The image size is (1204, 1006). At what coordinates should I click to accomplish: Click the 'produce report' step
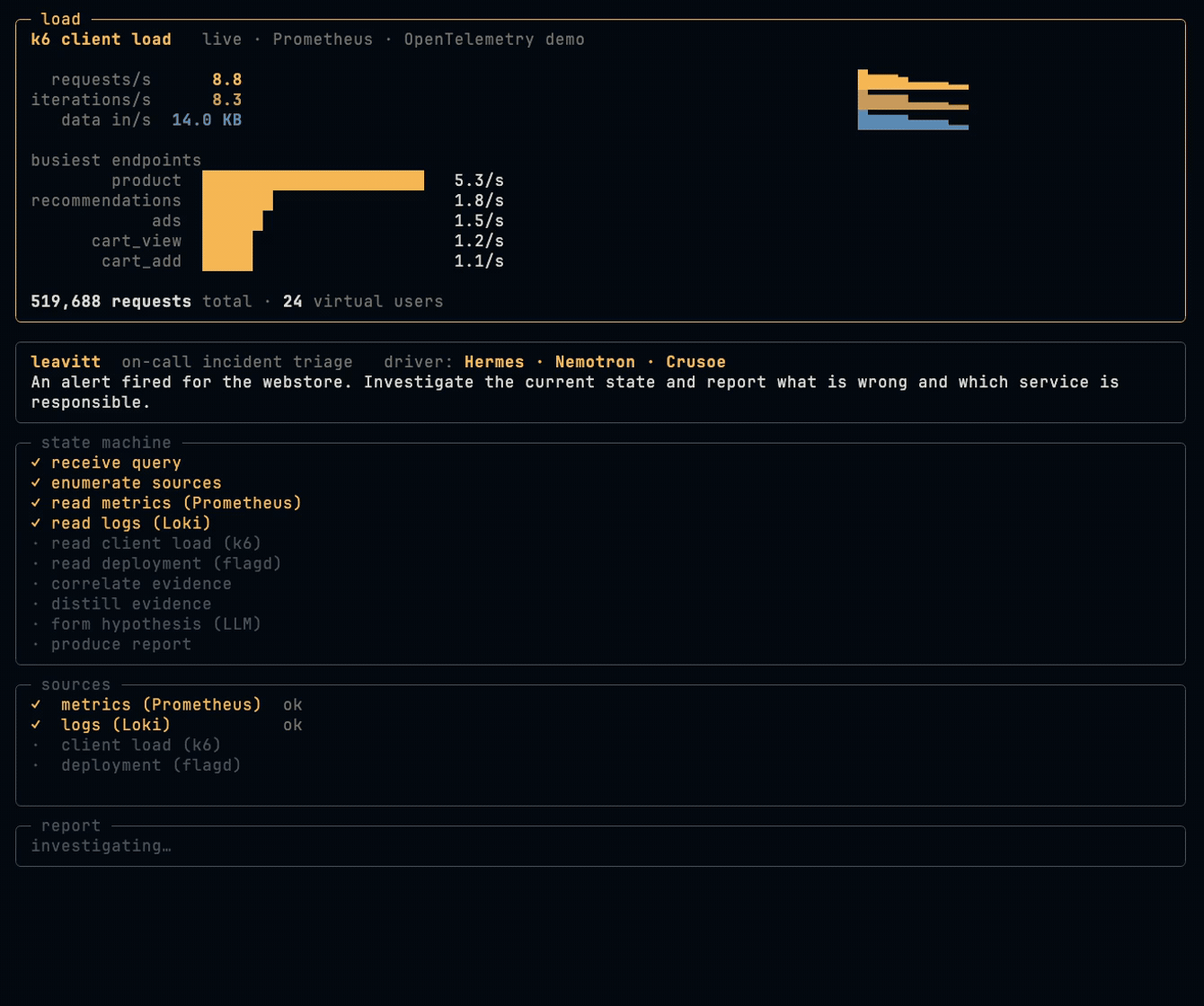point(121,644)
